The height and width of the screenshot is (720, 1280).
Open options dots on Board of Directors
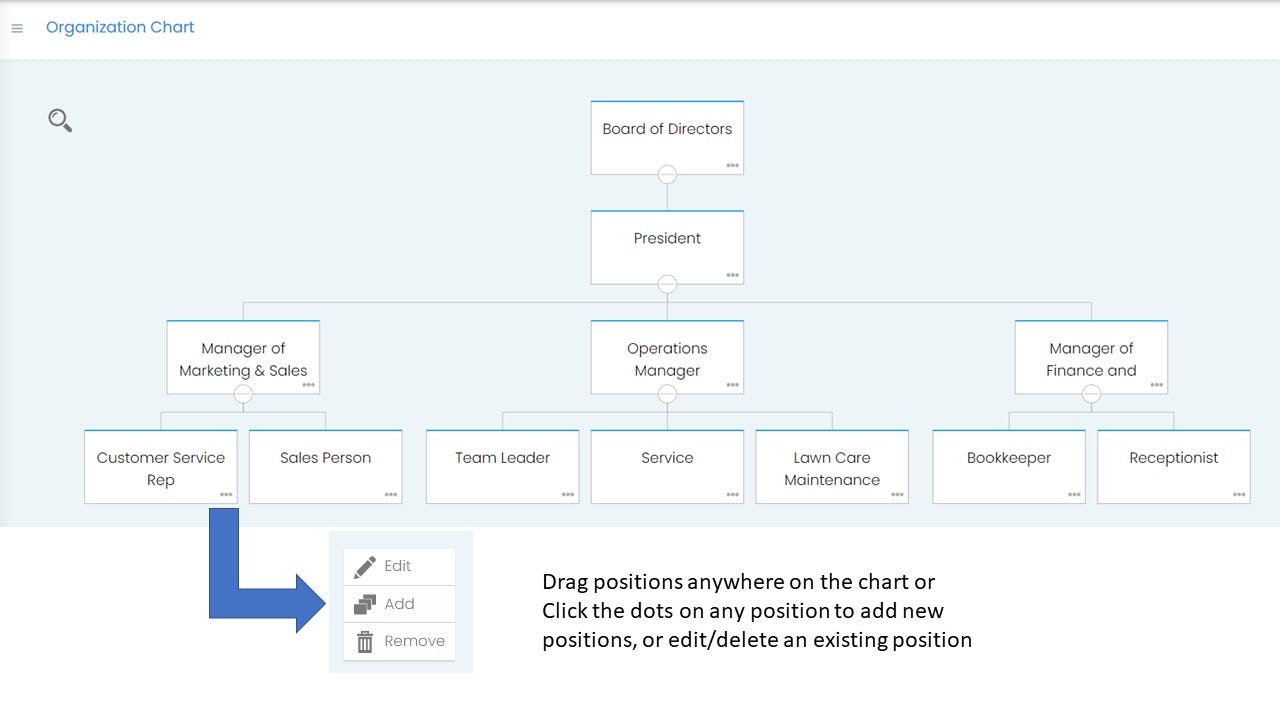click(x=732, y=165)
